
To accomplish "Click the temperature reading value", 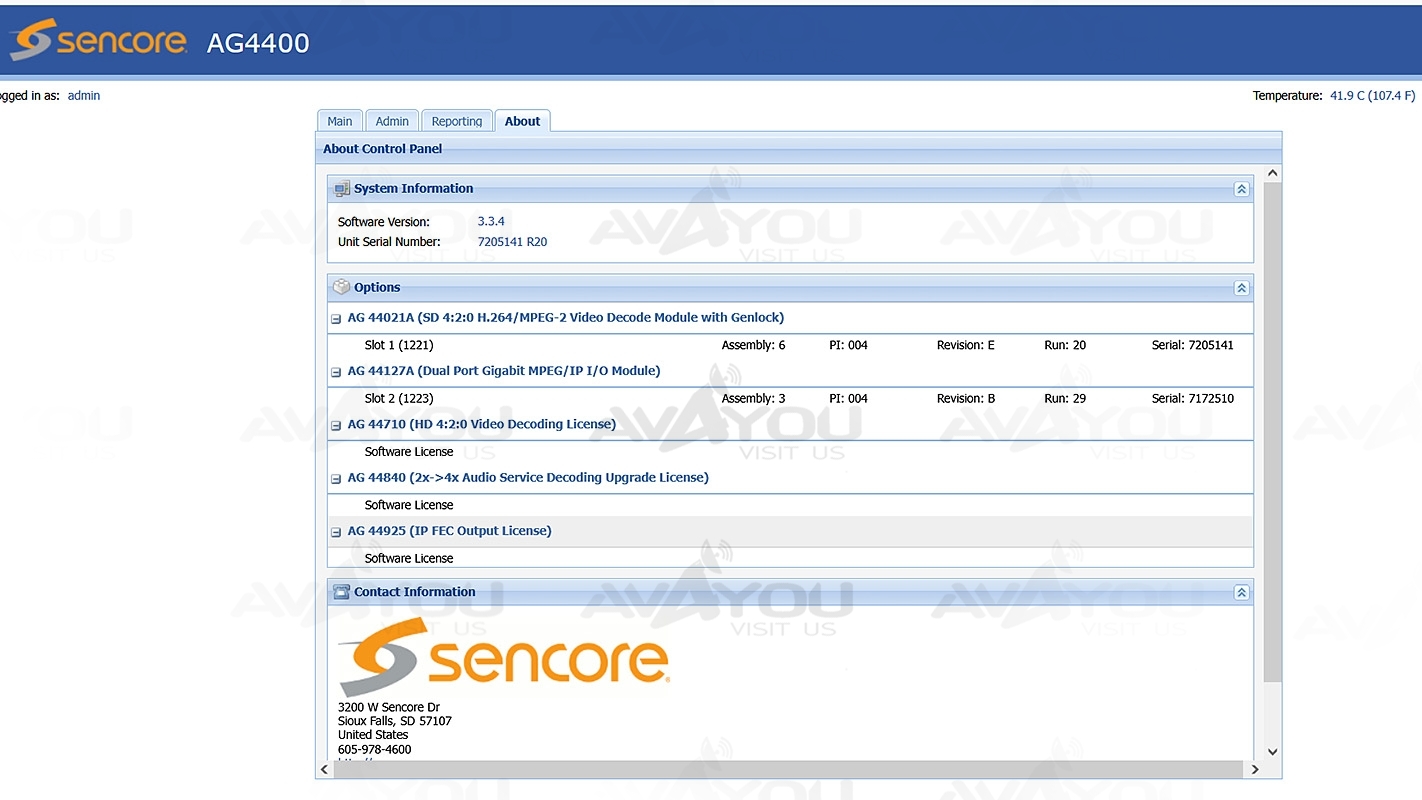I will 1372,96.
